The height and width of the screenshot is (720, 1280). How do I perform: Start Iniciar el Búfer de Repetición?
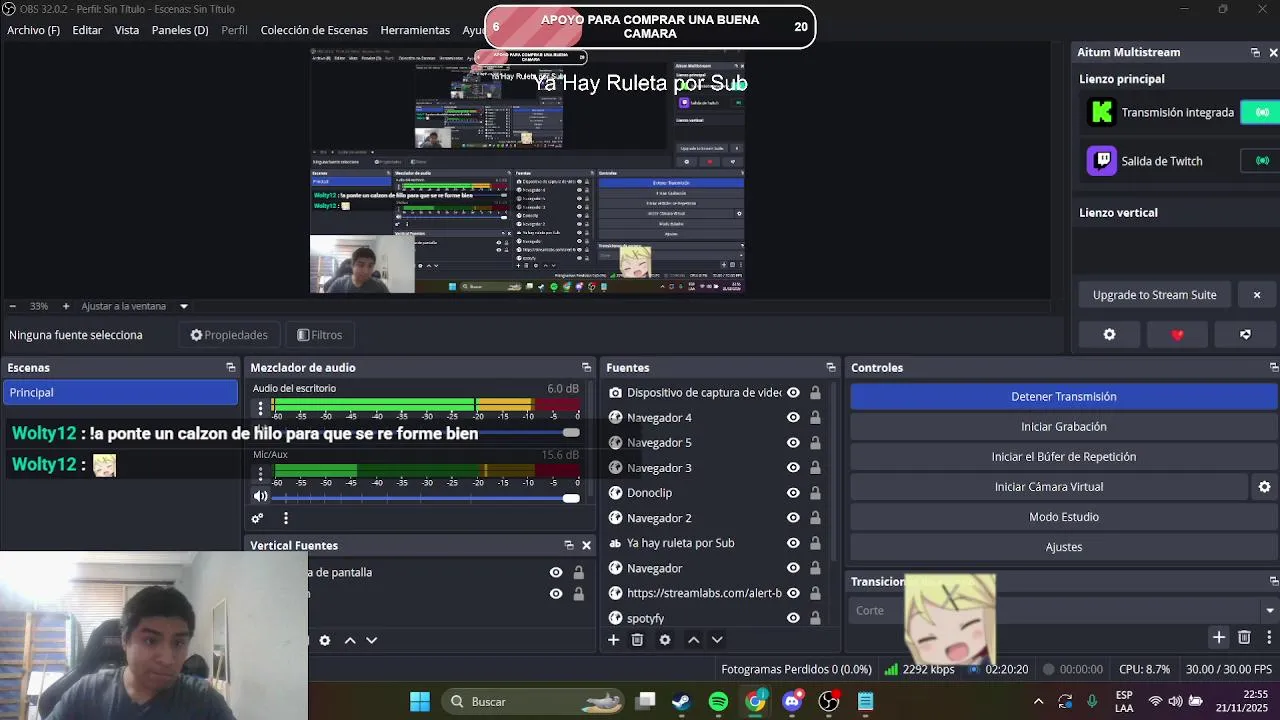point(1064,457)
